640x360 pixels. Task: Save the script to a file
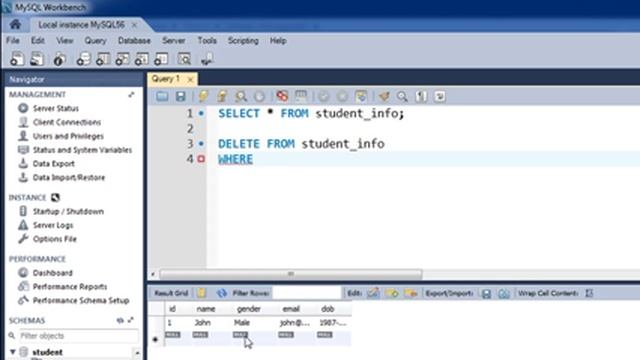coord(180,96)
